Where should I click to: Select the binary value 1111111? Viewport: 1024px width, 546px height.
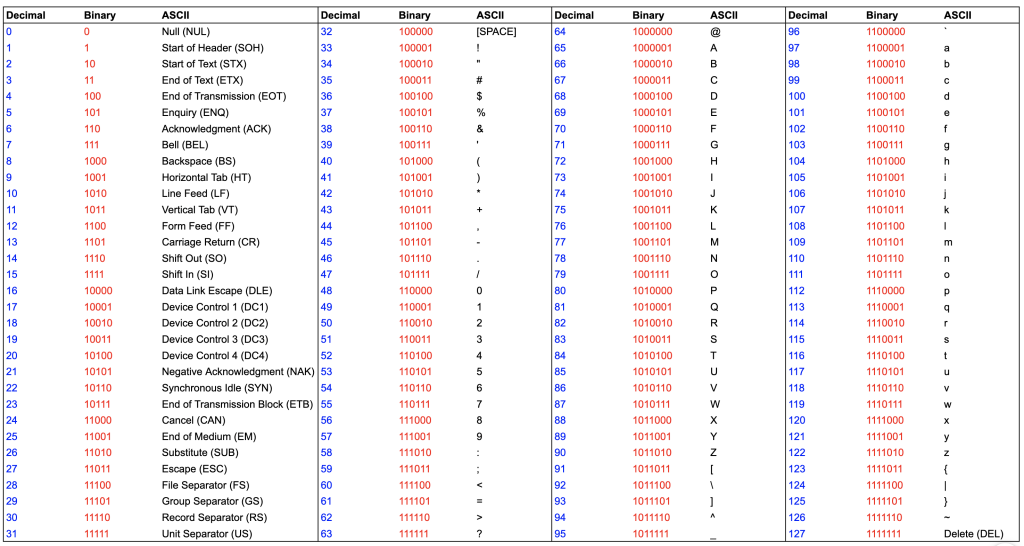coord(885,534)
